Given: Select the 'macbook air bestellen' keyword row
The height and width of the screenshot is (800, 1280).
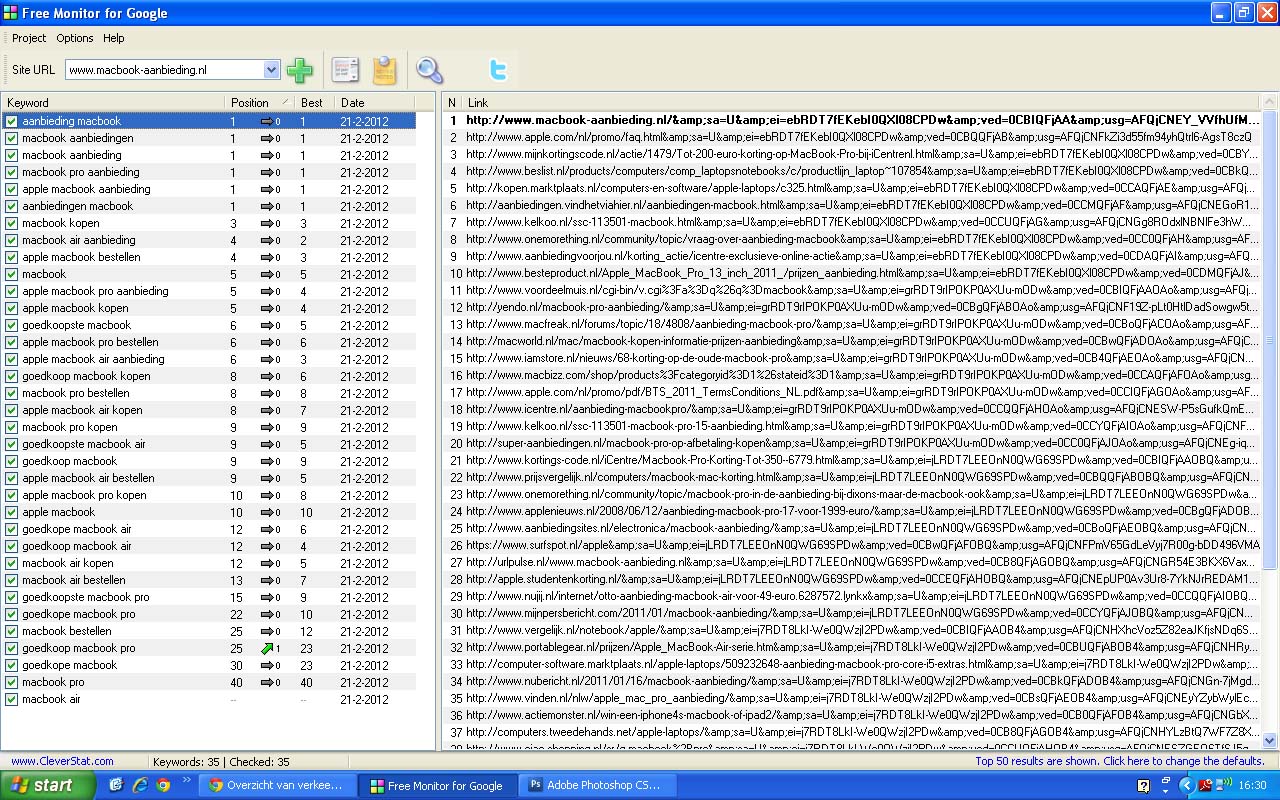Looking at the screenshot, I should (x=209, y=580).
